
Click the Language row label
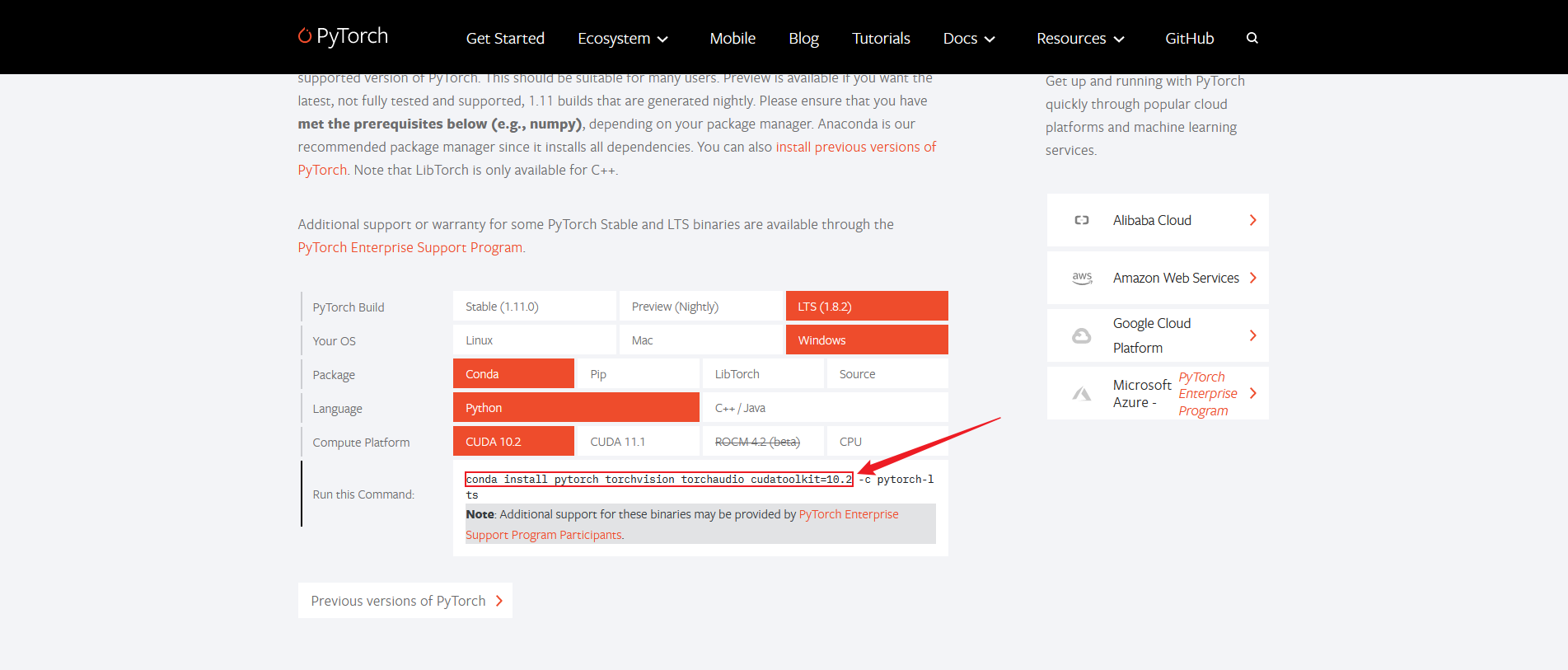[x=337, y=409]
